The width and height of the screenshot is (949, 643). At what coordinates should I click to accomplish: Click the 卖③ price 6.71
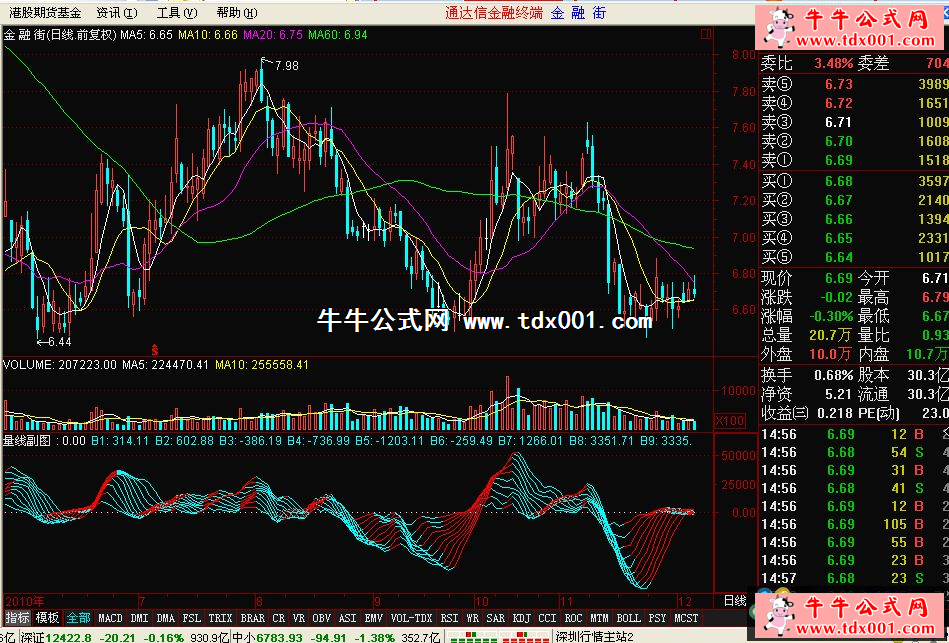click(x=839, y=122)
